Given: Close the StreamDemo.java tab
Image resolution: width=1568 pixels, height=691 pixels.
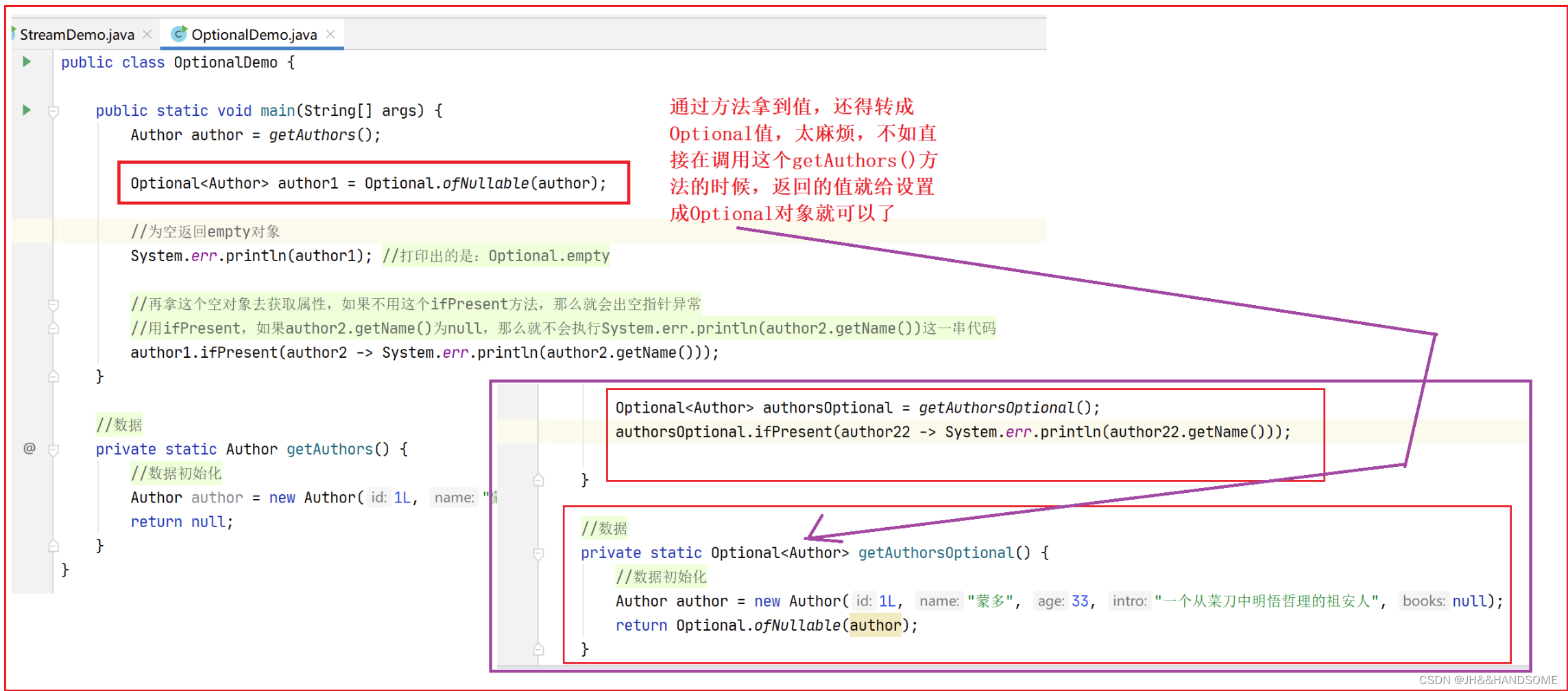Looking at the screenshot, I should point(147,34).
